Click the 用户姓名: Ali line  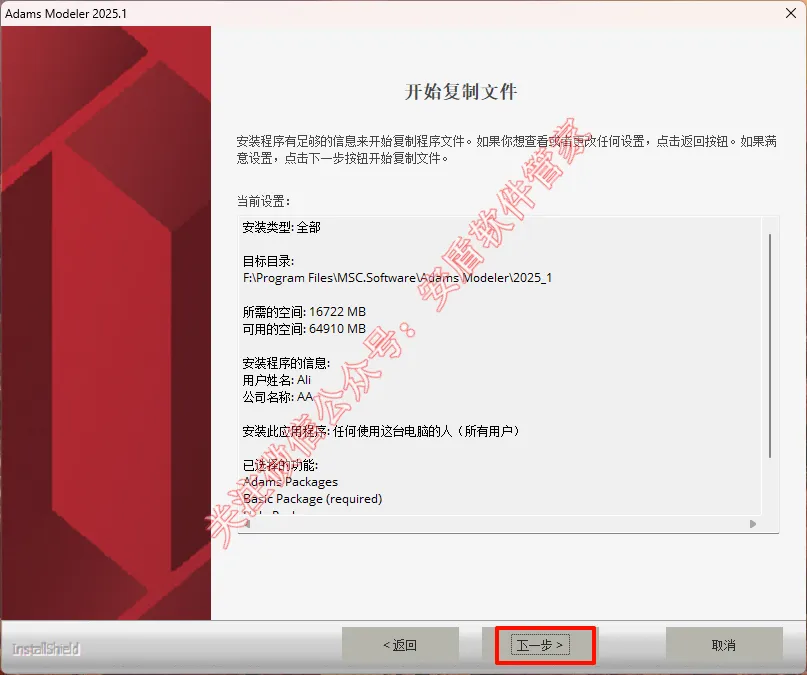coord(277,380)
